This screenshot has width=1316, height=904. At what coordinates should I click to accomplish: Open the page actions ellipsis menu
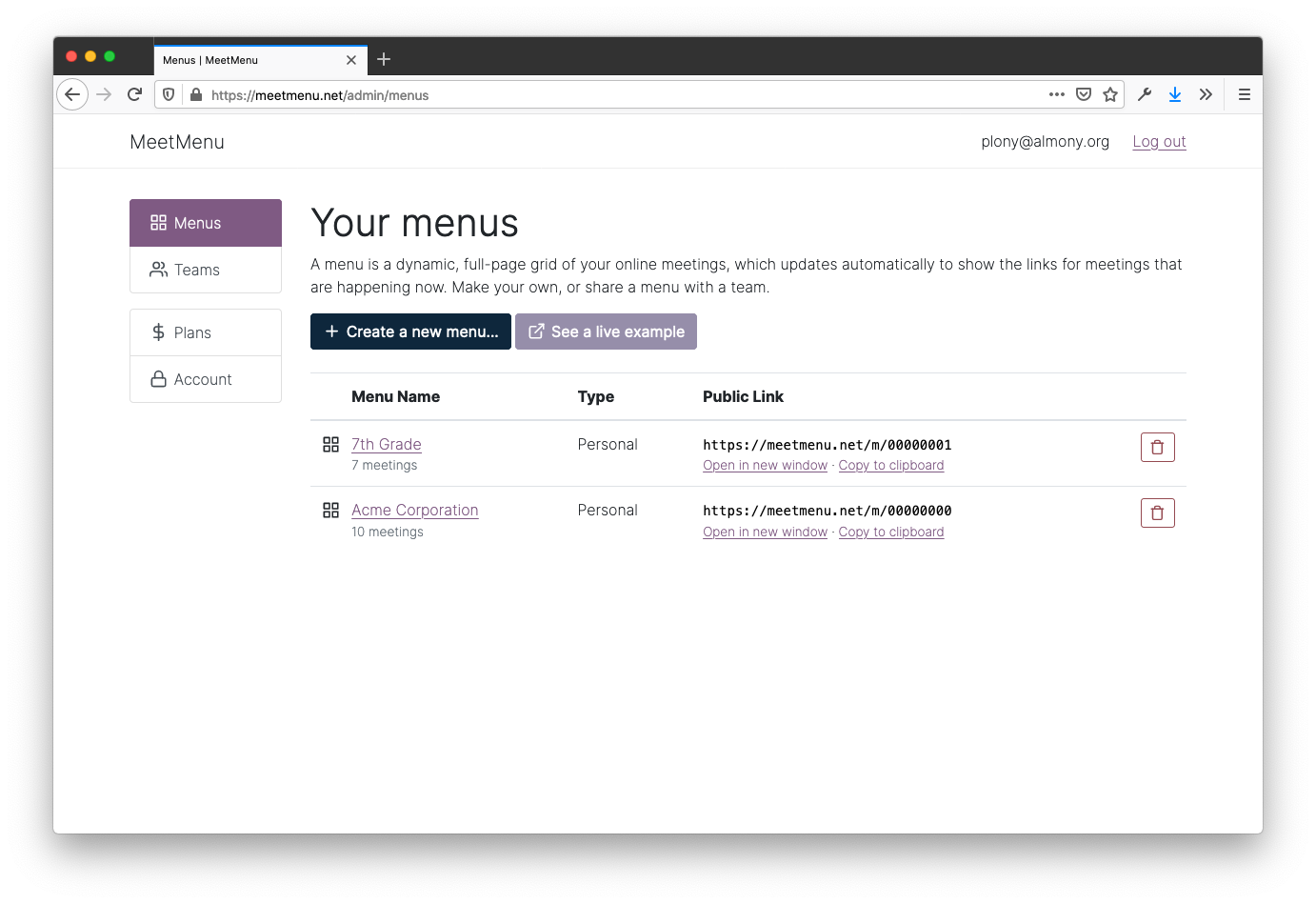click(1057, 94)
